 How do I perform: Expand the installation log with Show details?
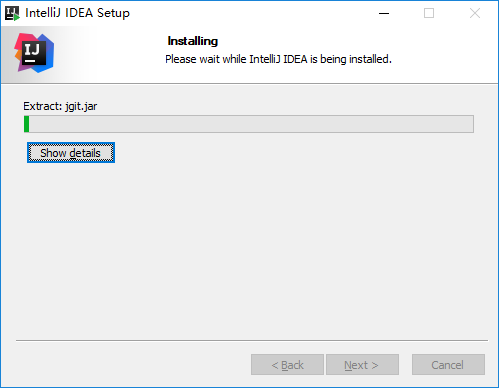(71, 153)
